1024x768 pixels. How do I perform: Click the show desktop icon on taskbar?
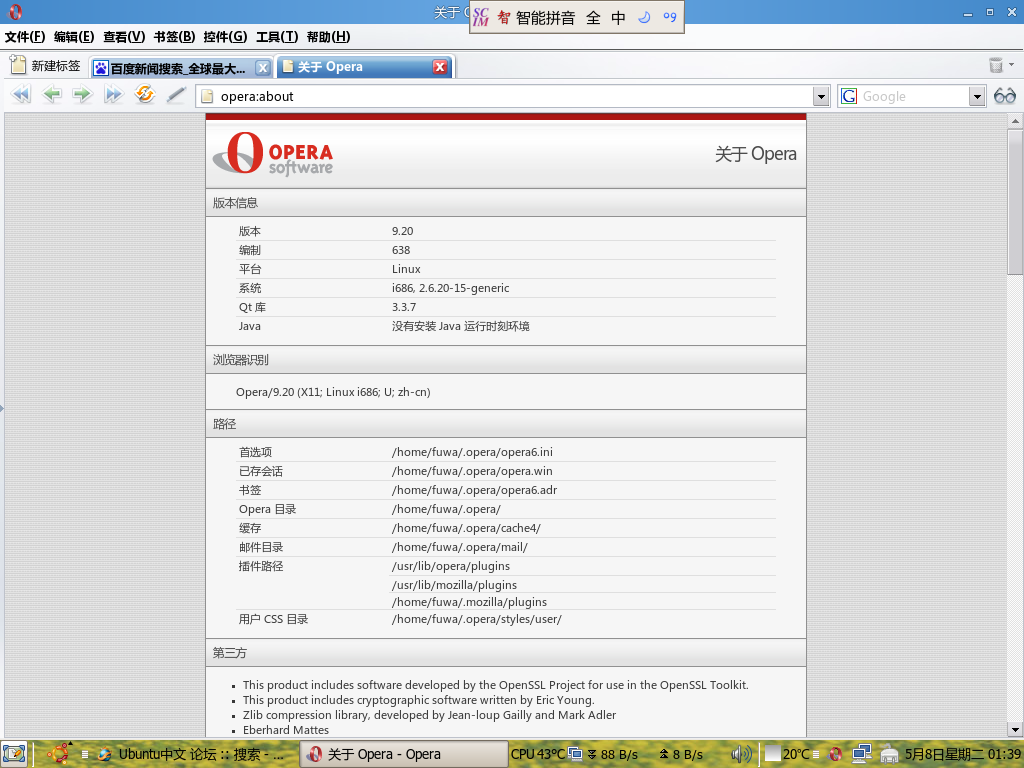[x=14, y=754]
